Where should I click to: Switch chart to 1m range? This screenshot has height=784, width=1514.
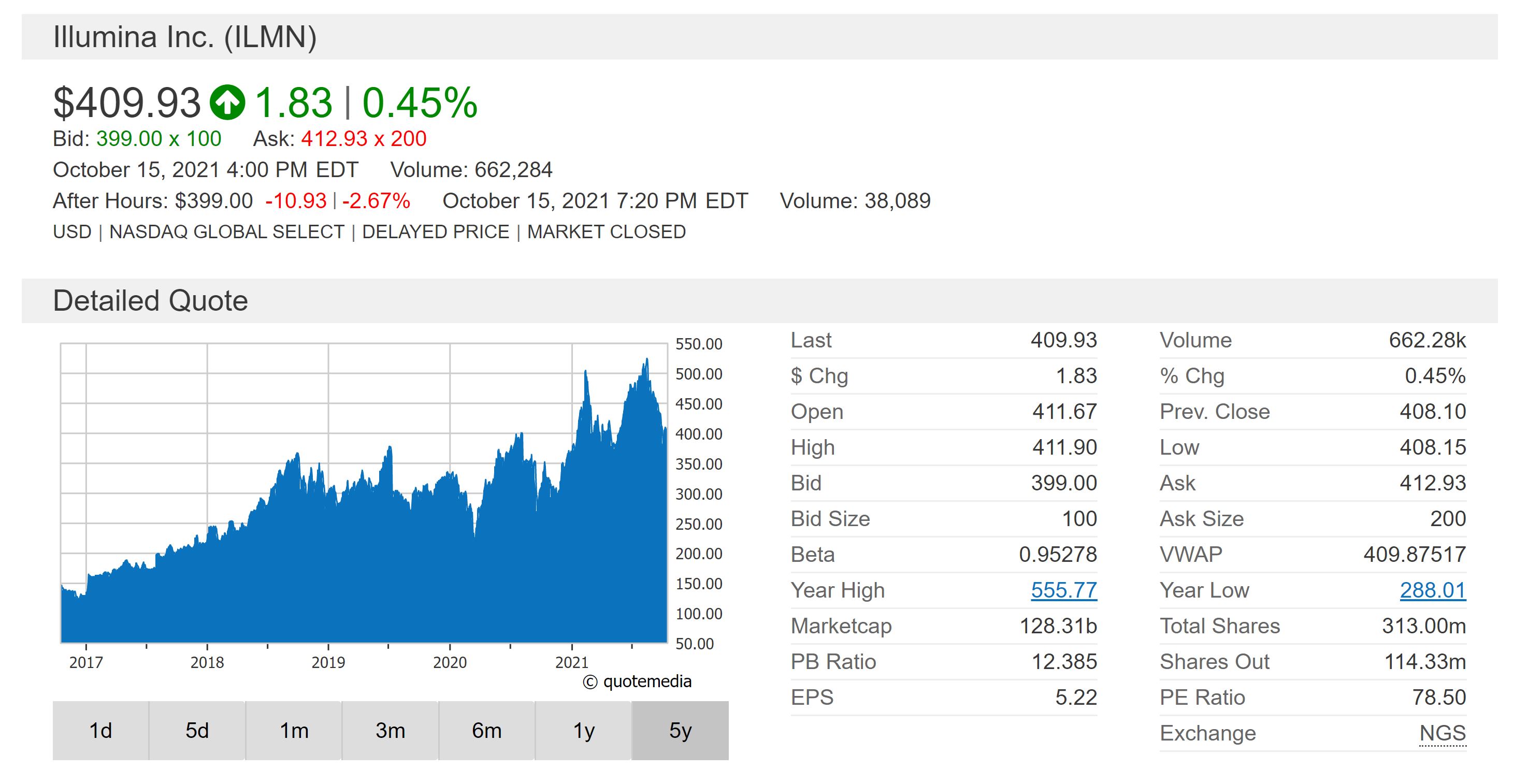coord(293,731)
